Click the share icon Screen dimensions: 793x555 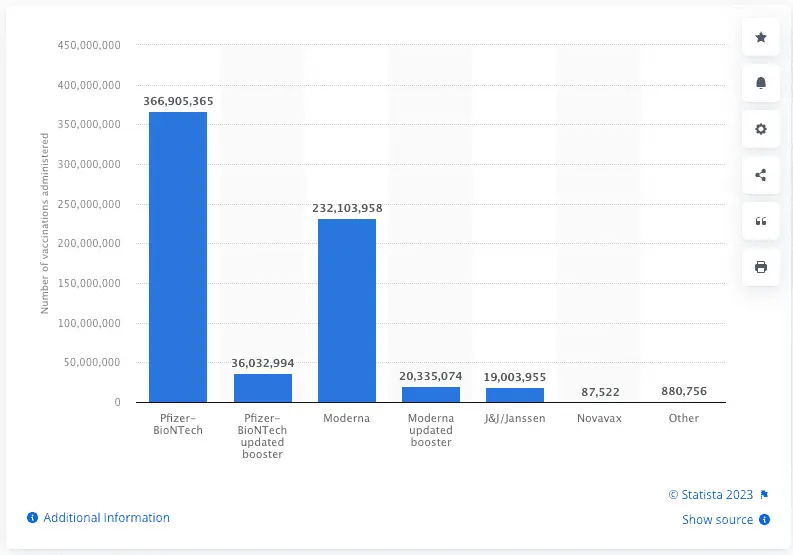(x=761, y=175)
